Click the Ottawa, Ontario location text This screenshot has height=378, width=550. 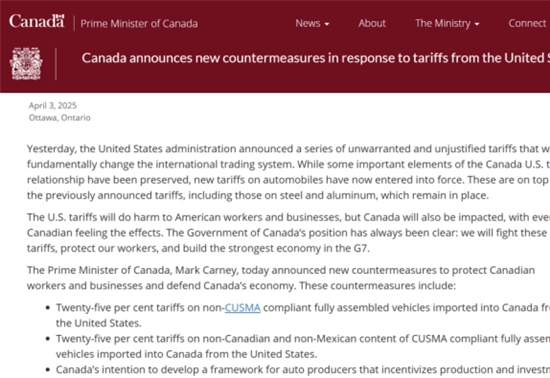60,117
